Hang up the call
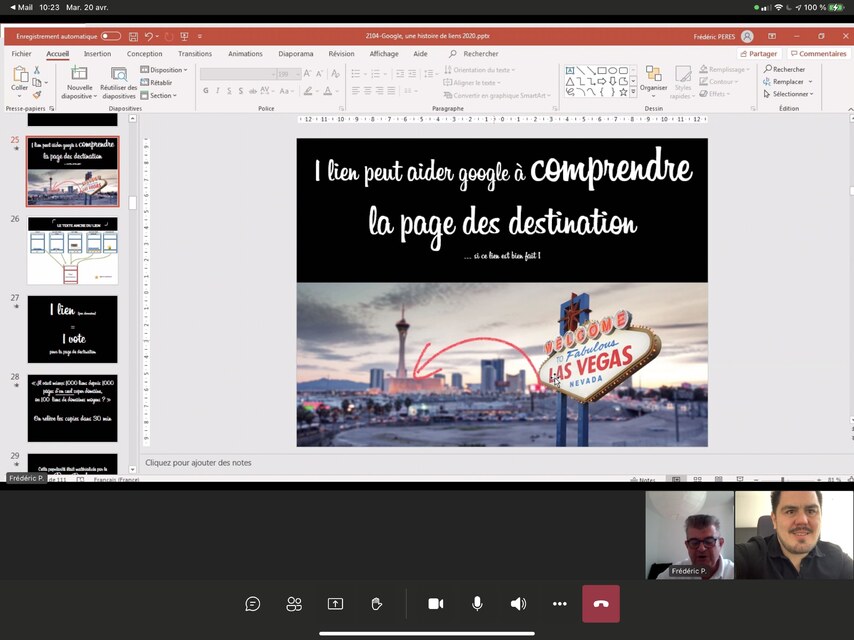Viewport: 854px width, 640px height. point(601,604)
